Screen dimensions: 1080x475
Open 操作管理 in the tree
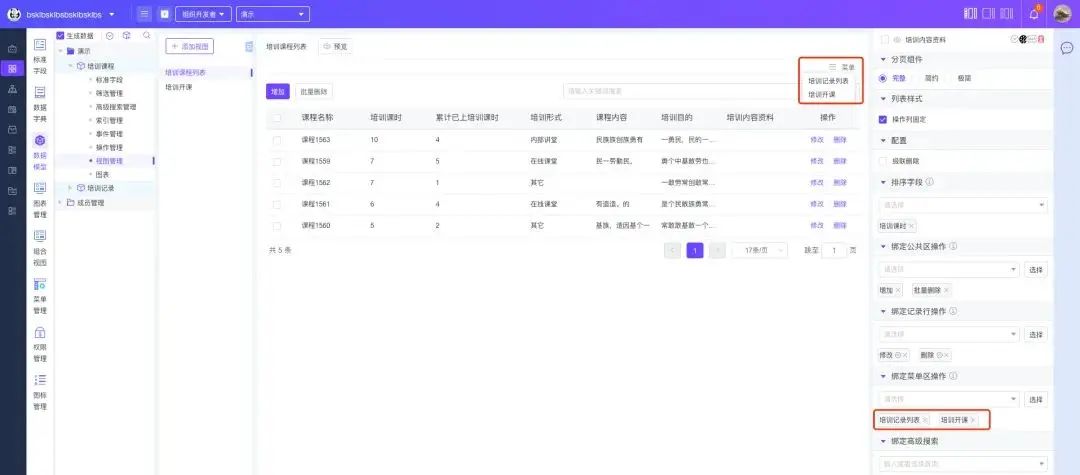click(x=109, y=147)
